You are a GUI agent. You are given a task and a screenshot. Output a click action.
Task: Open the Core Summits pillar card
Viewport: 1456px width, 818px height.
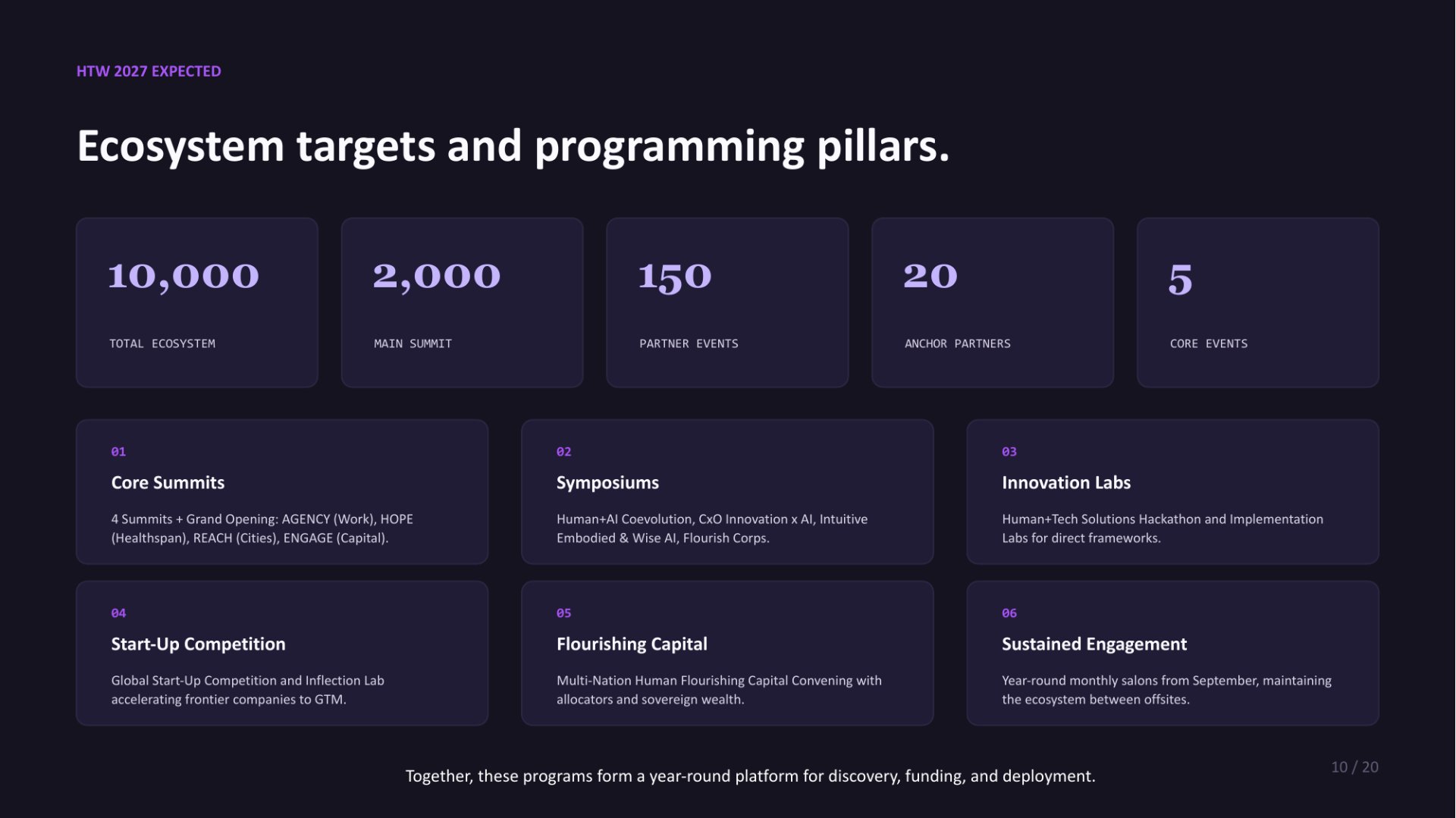click(x=282, y=492)
